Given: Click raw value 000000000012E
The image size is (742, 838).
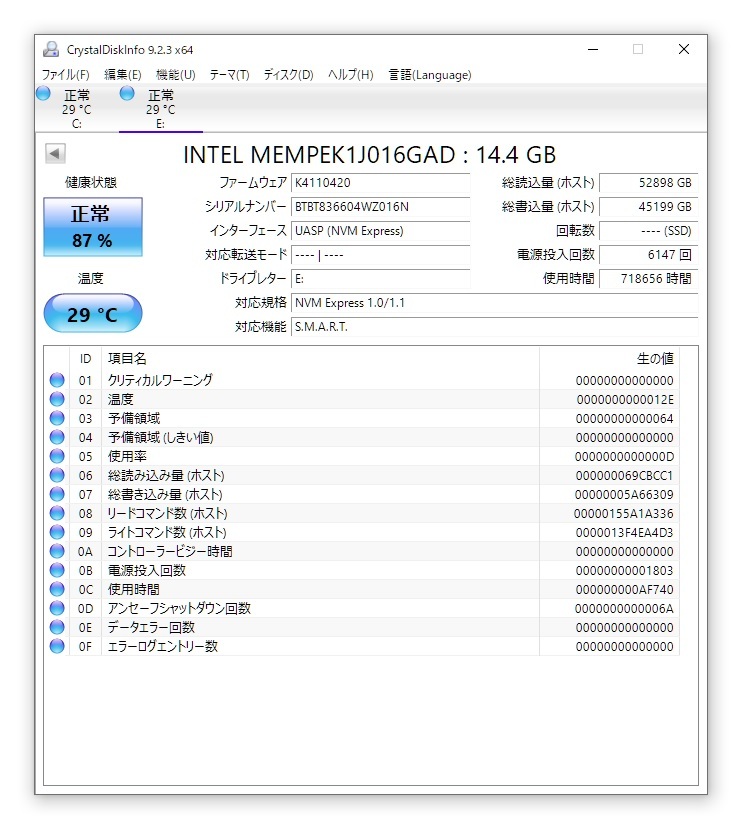Looking at the screenshot, I should (x=625, y=400).
